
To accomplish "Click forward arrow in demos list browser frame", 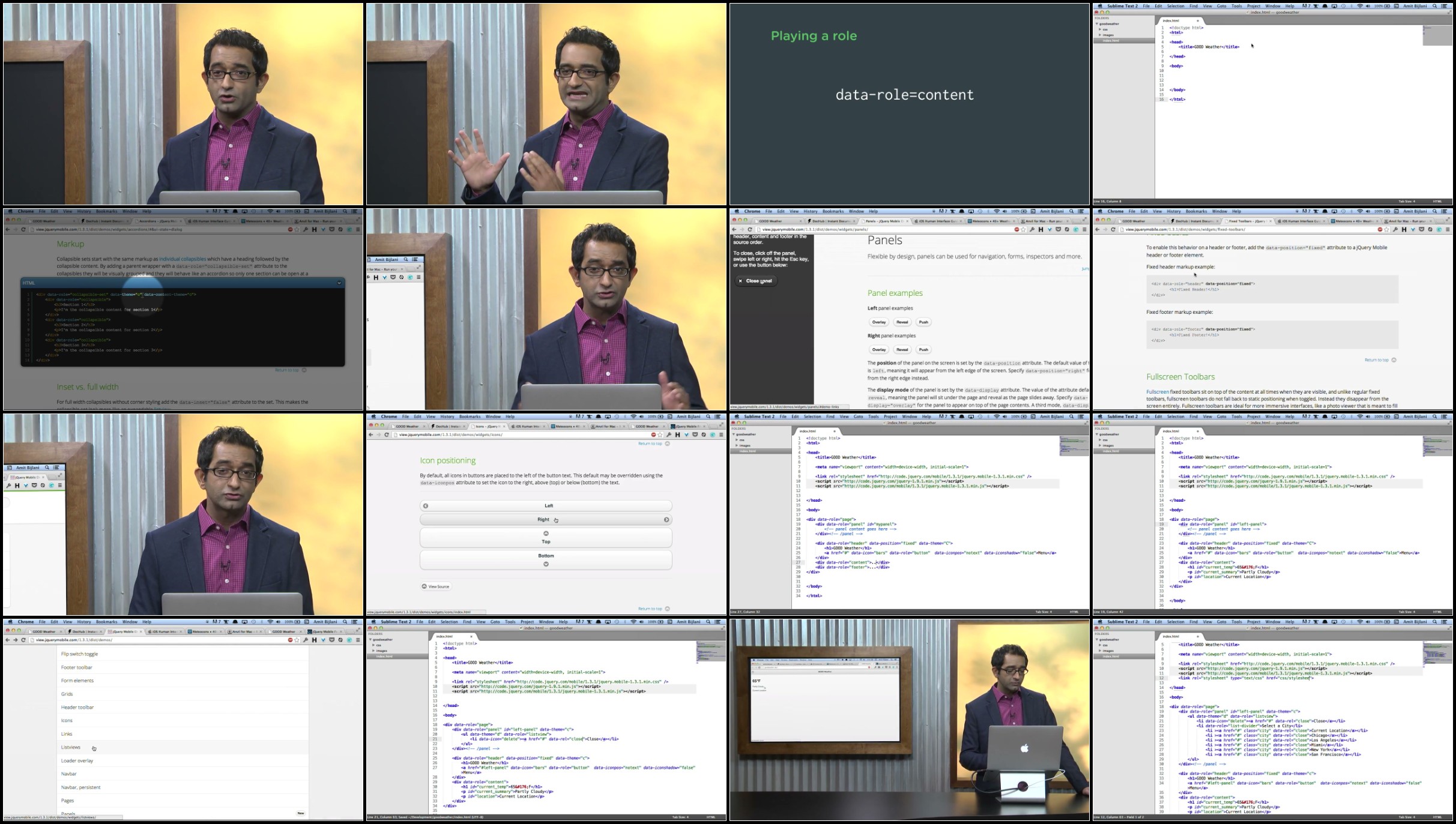I will pyautogui.click(x=16, y=640).
